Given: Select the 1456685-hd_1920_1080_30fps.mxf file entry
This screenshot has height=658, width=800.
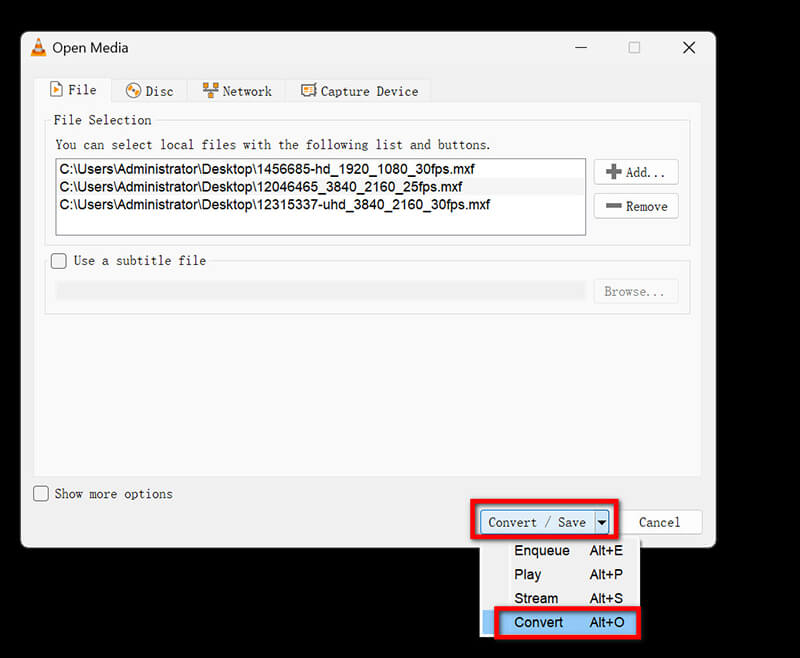Looking at the screenshot, I should (320, 169).
